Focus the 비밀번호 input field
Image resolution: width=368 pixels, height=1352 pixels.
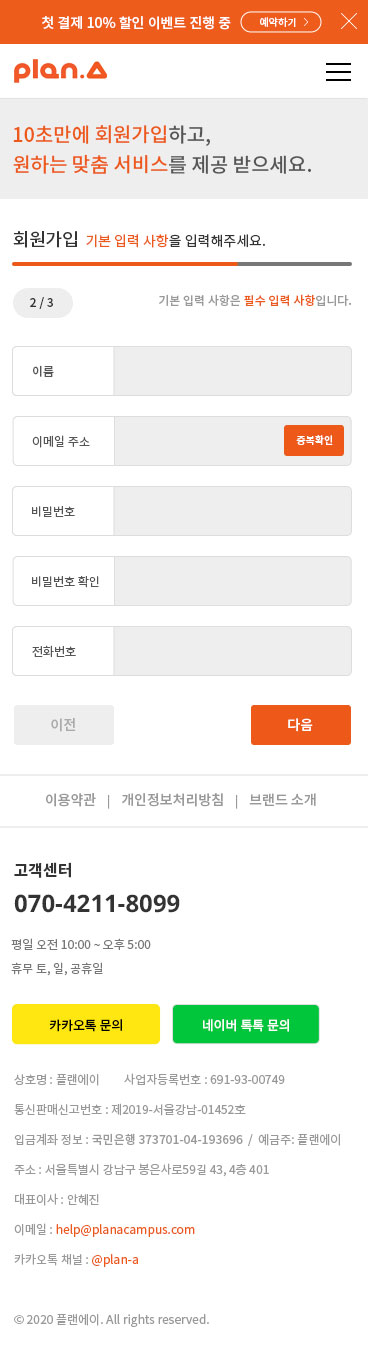click(x=233, y=511)
